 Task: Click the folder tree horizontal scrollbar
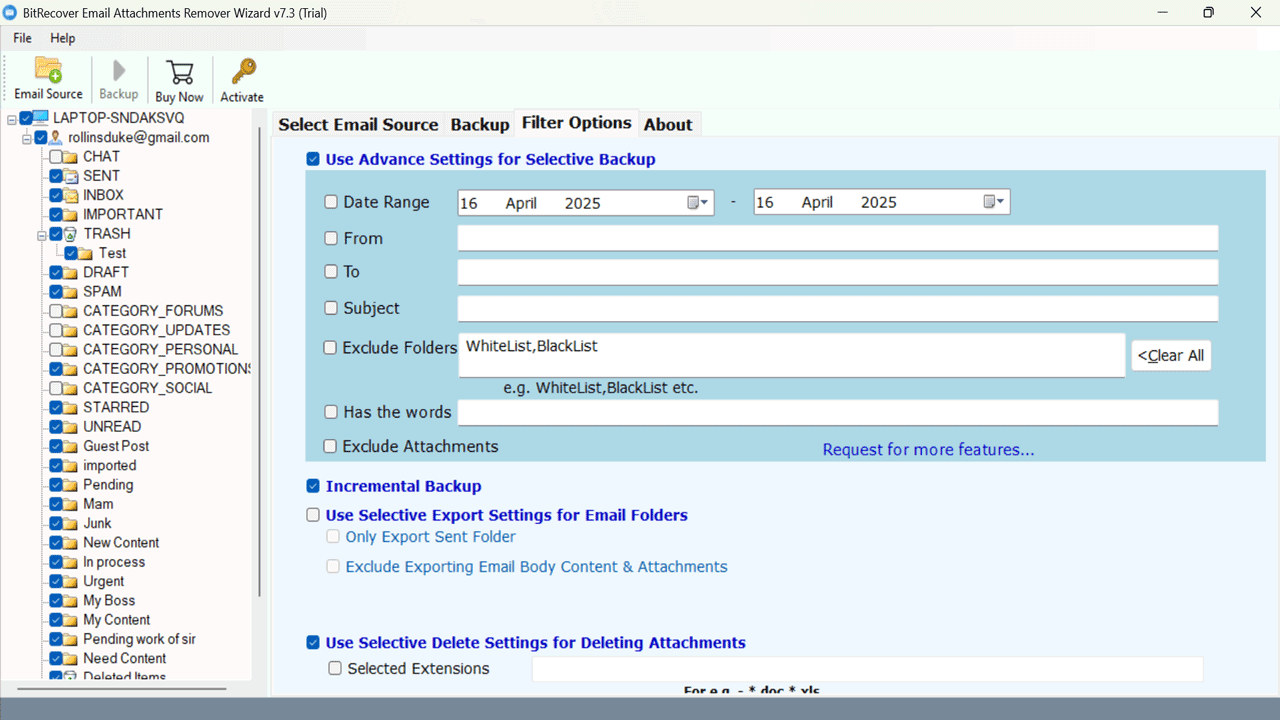point(122,688)
